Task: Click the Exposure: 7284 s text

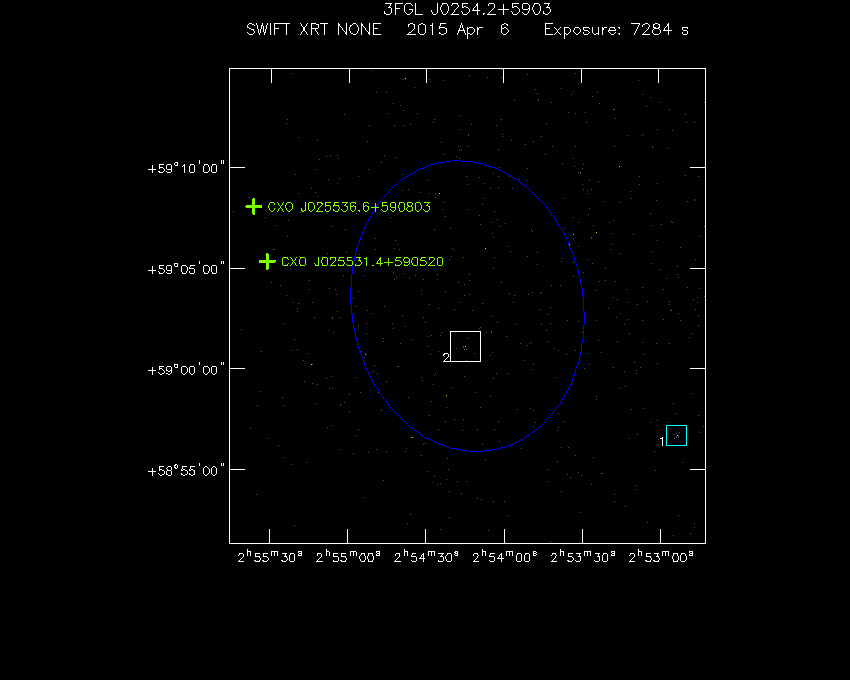Action: tap(616, 30)
